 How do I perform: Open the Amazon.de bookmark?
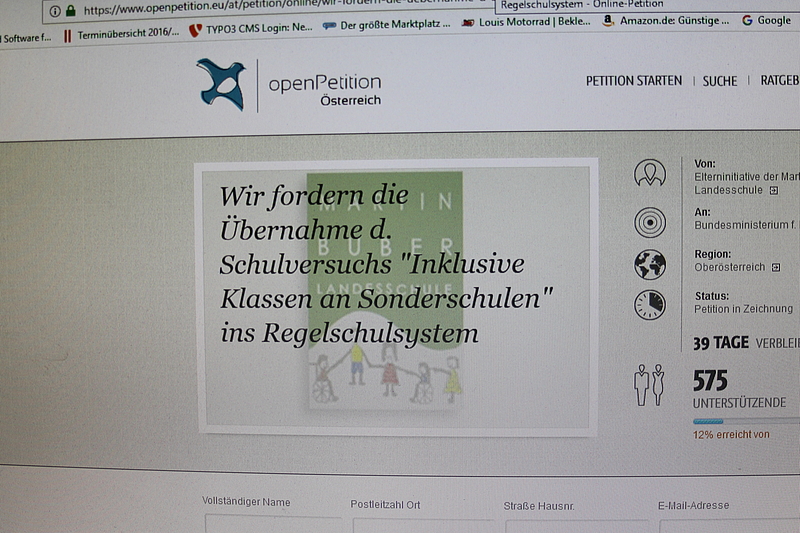point(665,20)
